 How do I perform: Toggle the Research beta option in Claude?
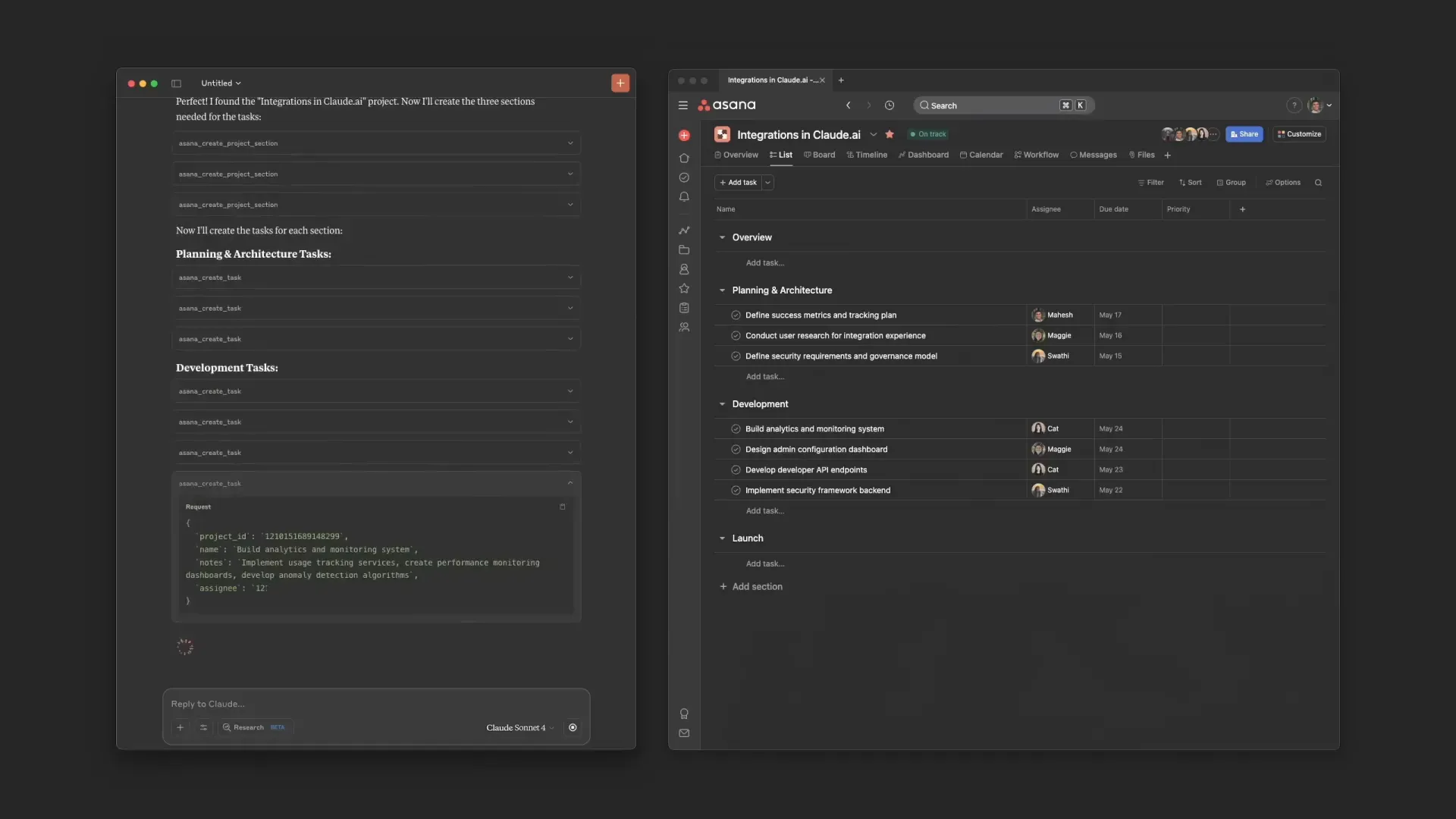254,727
